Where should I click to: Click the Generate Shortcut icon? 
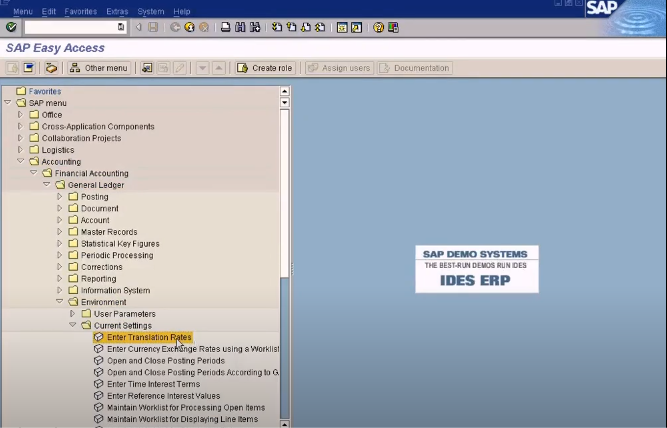pos(356,27)
